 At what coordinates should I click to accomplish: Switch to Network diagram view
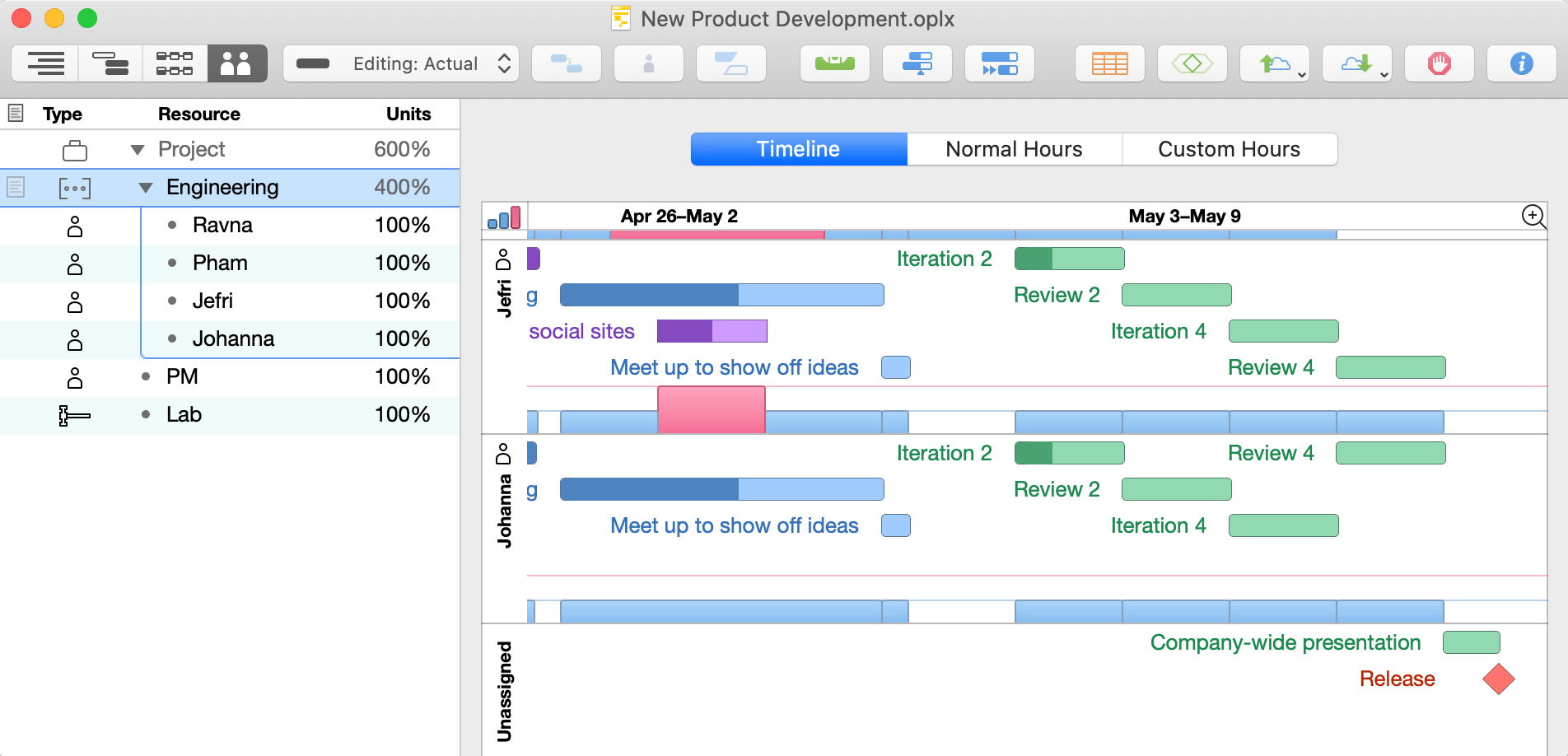175,63
